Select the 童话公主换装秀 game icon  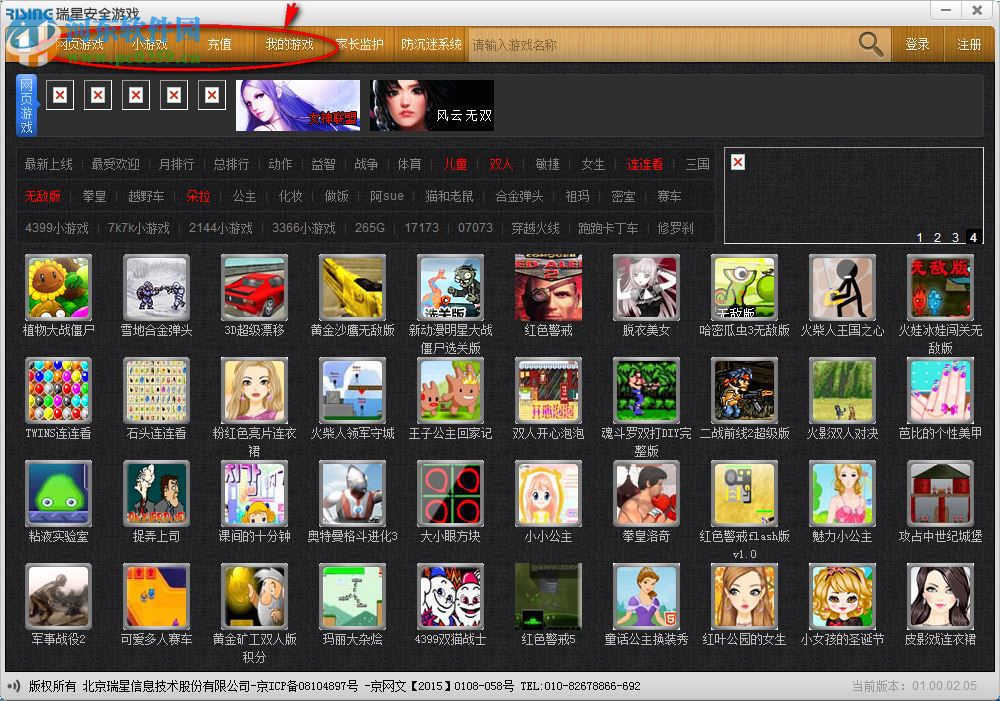[x=646, y=596]
